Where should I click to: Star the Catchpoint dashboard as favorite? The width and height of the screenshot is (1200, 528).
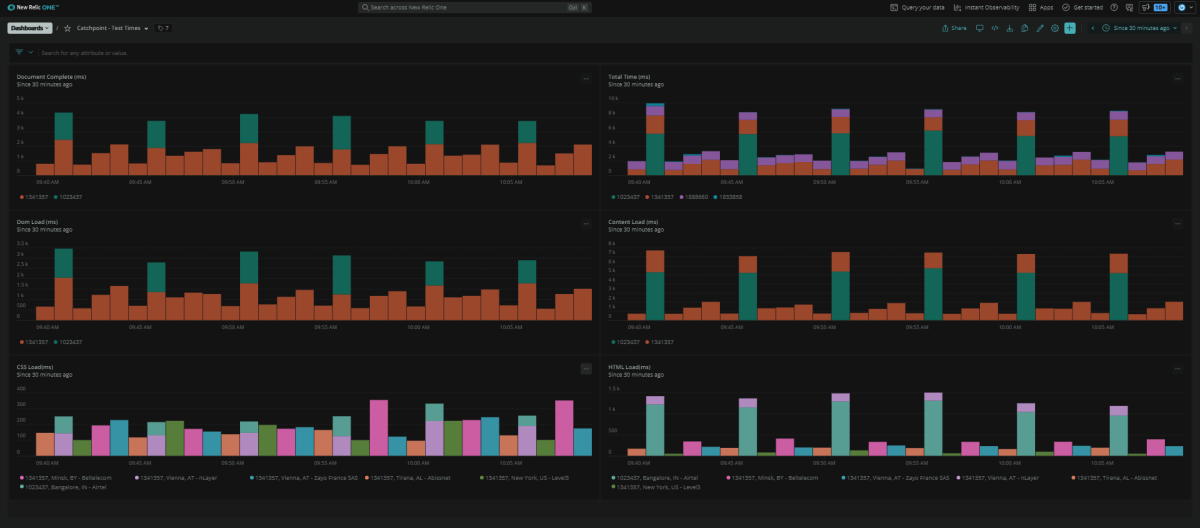67,28
